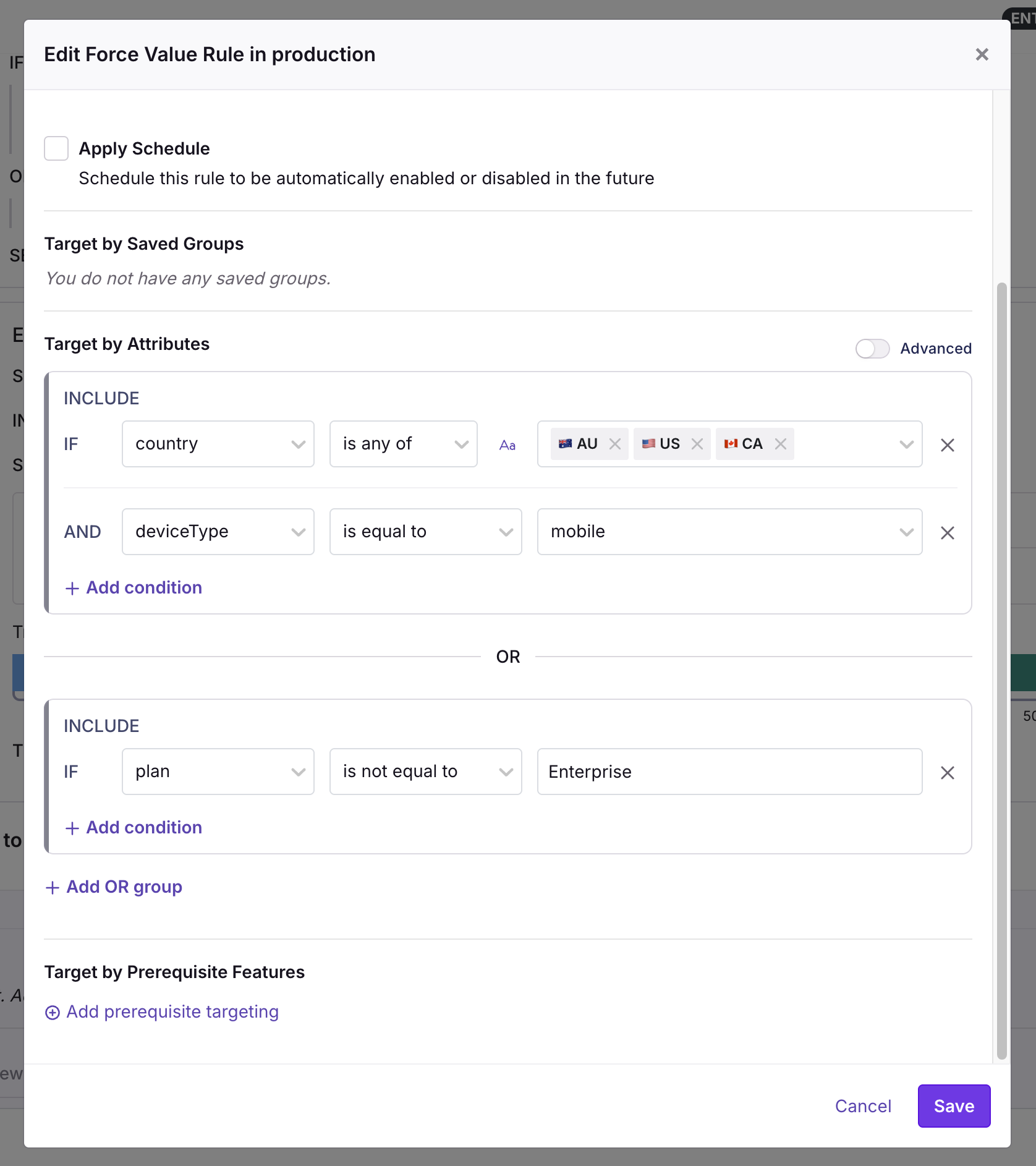Viewport: 1036px width, 1166px height.
Task: Delete the country condition row
Action: [947, 445]
